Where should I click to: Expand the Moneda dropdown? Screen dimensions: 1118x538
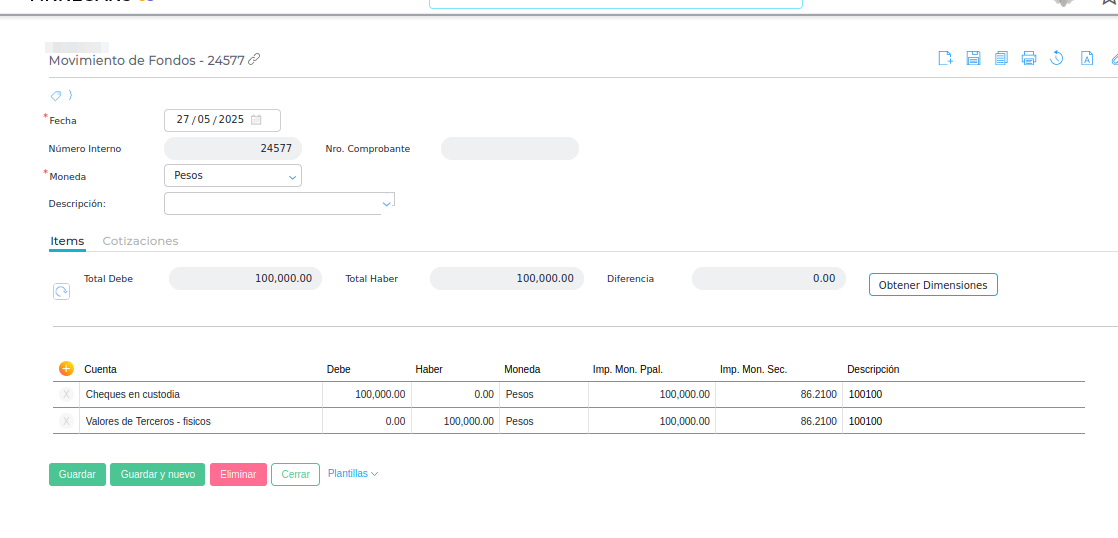(292, 176)
